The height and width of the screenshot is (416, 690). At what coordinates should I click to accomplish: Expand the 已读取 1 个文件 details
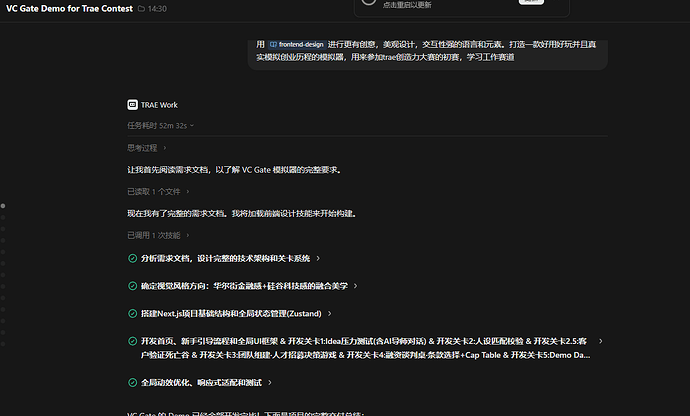(158, 192)
